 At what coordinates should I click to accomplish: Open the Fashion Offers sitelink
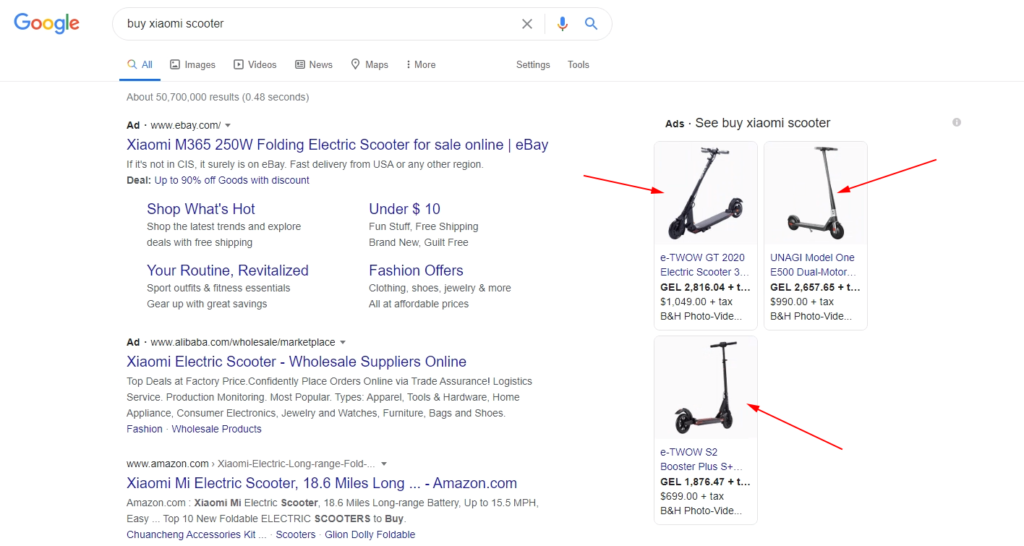[416, 270]
